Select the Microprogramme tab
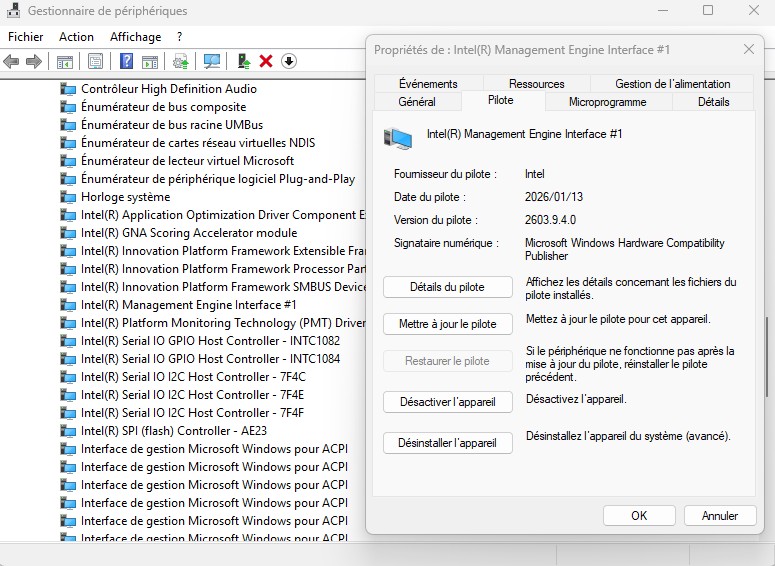 (607, 102)
